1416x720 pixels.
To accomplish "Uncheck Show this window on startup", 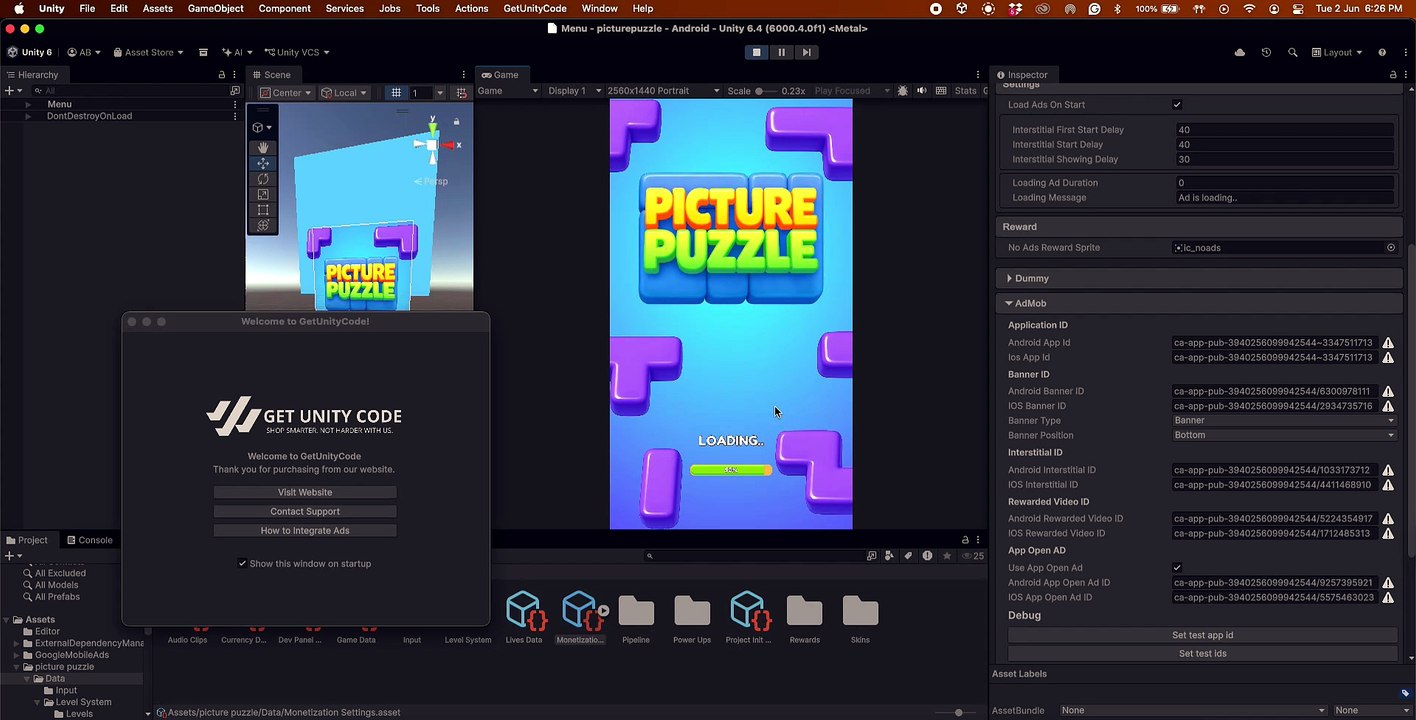I will pos(242,564).
